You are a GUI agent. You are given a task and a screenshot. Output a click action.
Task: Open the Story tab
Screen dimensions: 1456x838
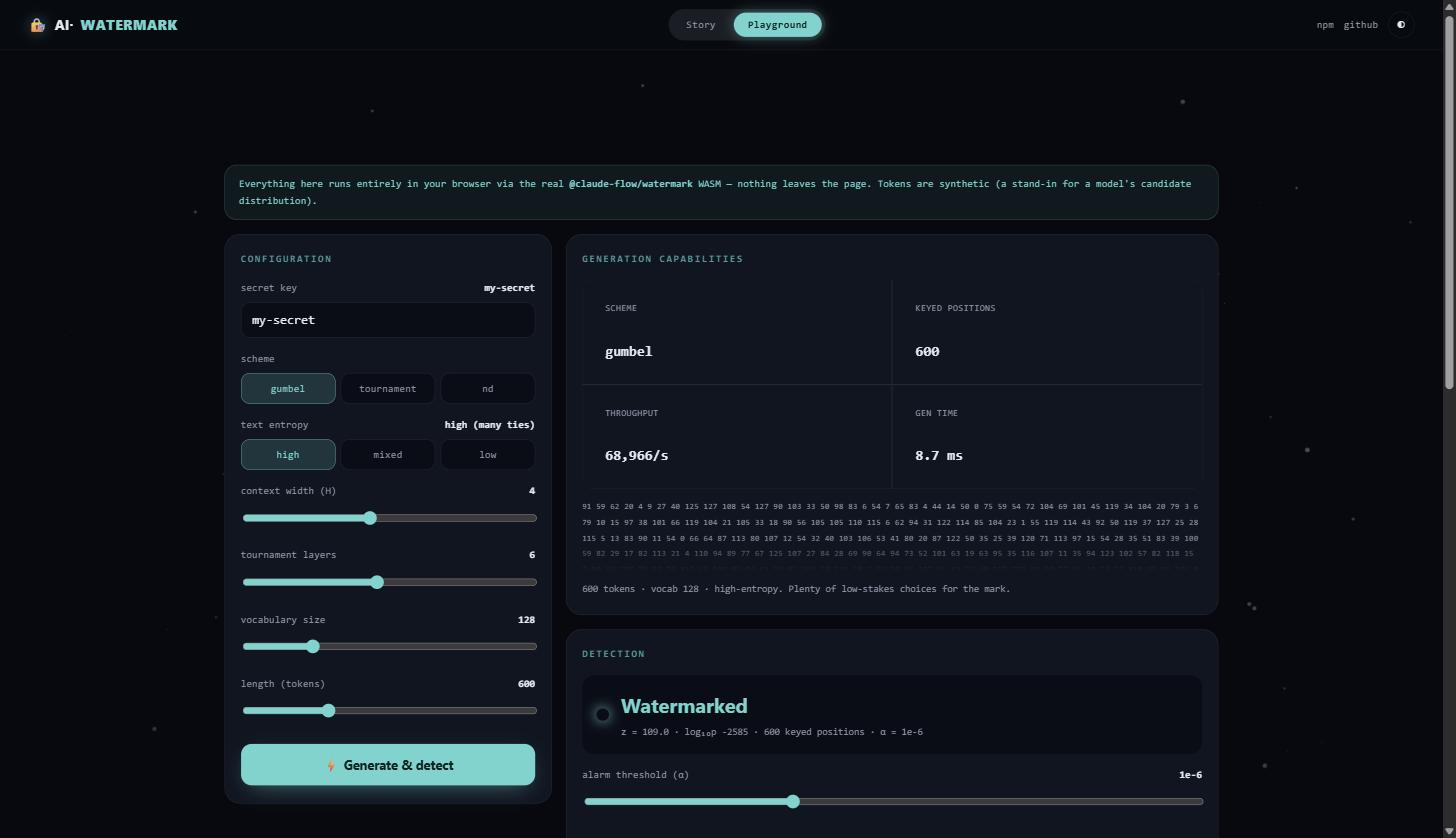(700, 25)
